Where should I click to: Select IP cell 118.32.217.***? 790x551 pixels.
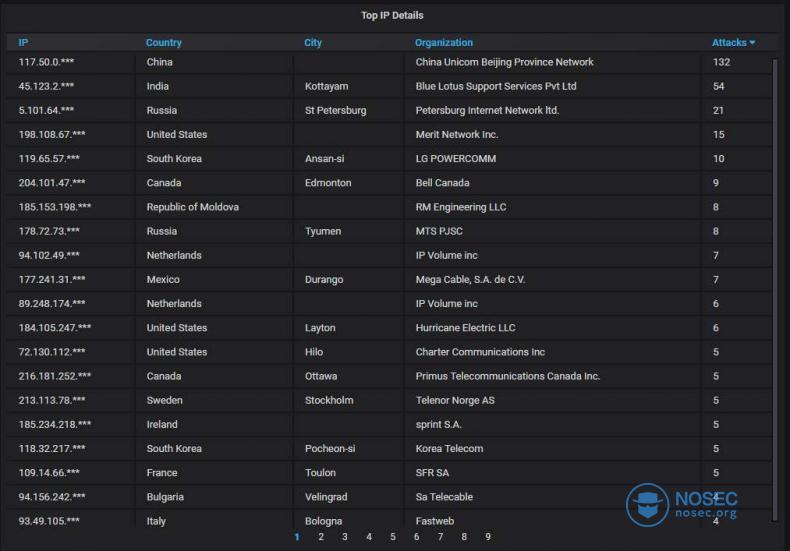pos(52,449)
